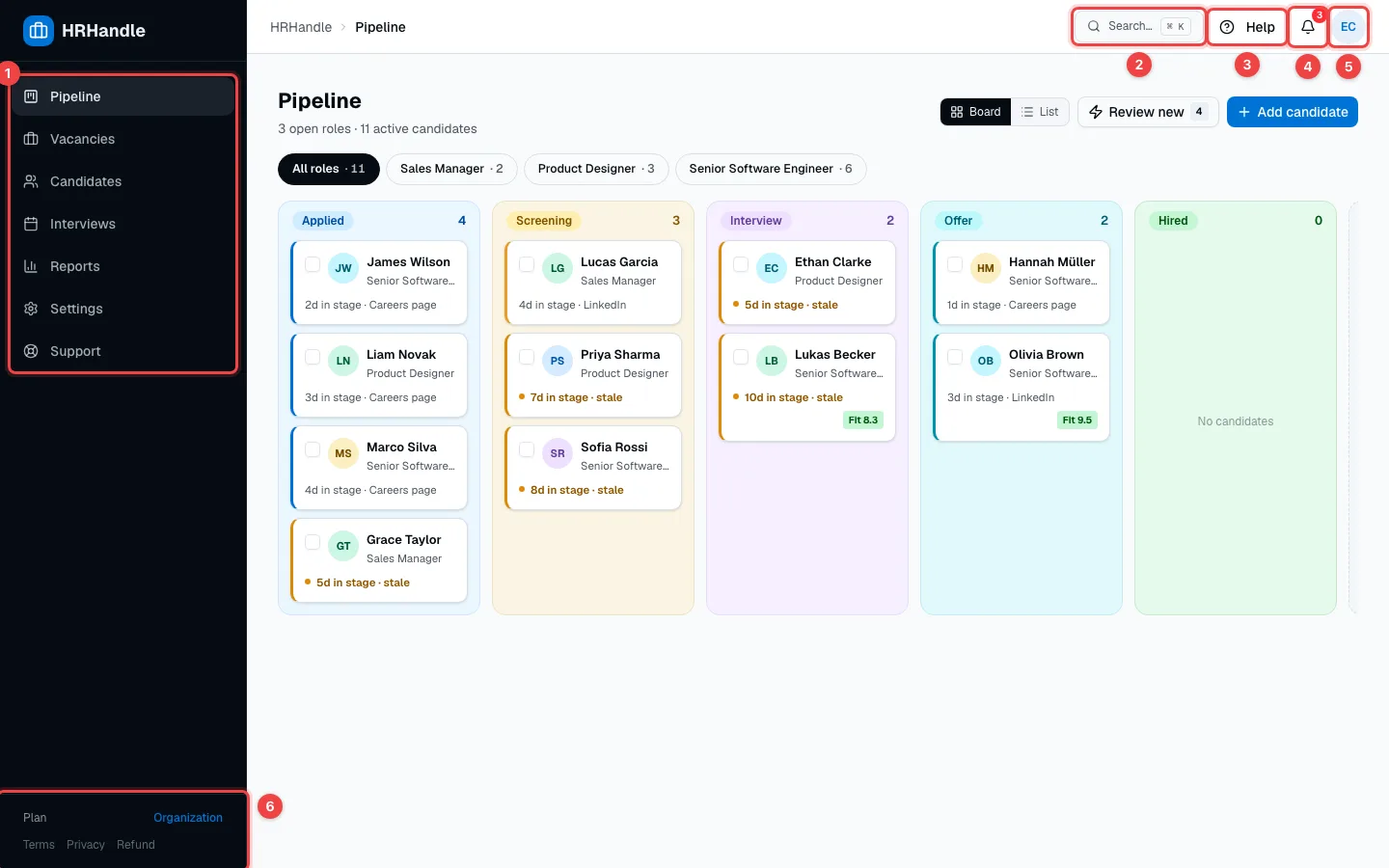The height and width of the screenshot is (868, 1389).
Task: Open Interviews in the sidebar
Action: coord(123,224)
